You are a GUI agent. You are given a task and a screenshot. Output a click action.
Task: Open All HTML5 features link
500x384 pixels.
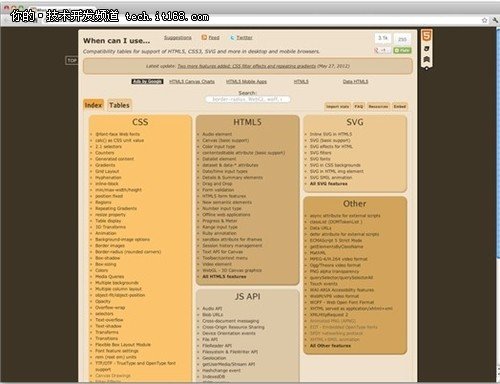[x=224, y=277]
